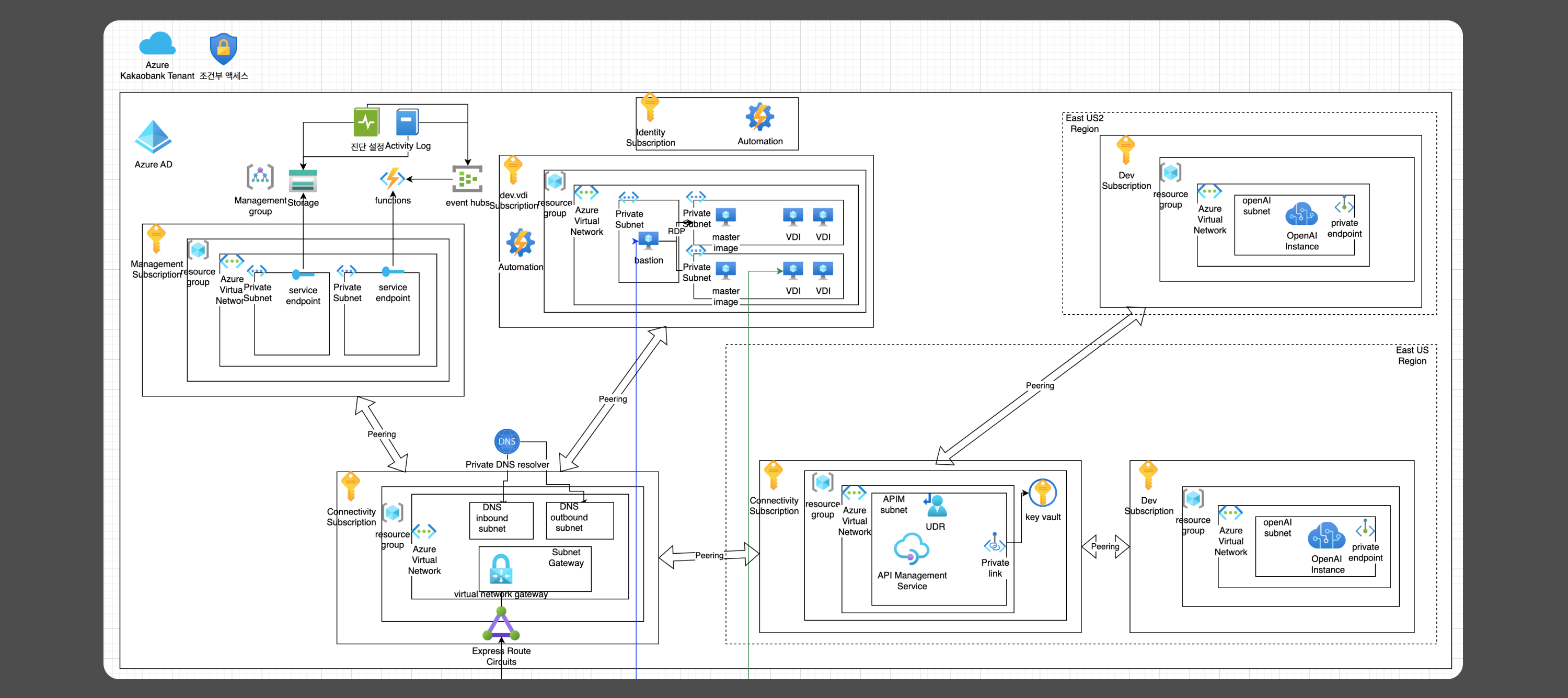Click the openAI subnet label in East US
This screenshot has height=698, width=1568.
(x=1277, y=528)
